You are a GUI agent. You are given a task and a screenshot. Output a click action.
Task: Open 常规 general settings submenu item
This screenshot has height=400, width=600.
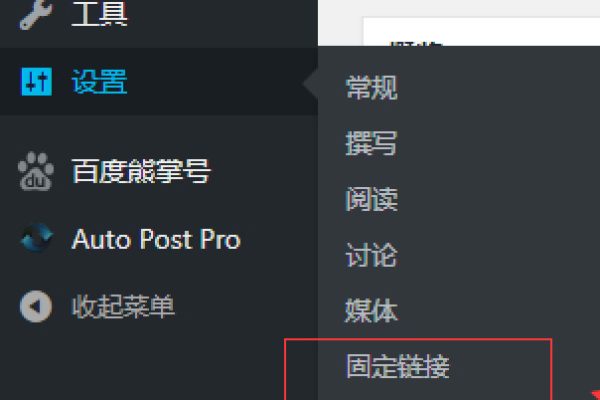coord(371,88)
